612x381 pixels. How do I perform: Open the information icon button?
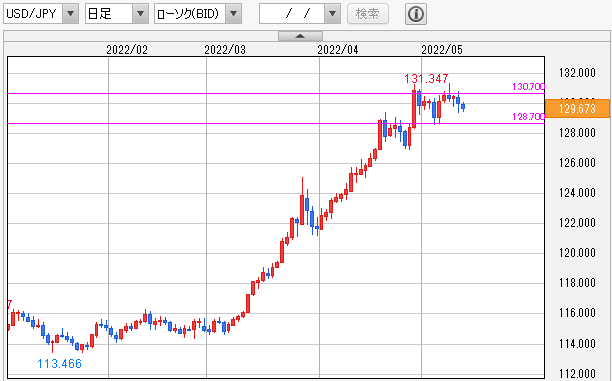pos(416,14)
